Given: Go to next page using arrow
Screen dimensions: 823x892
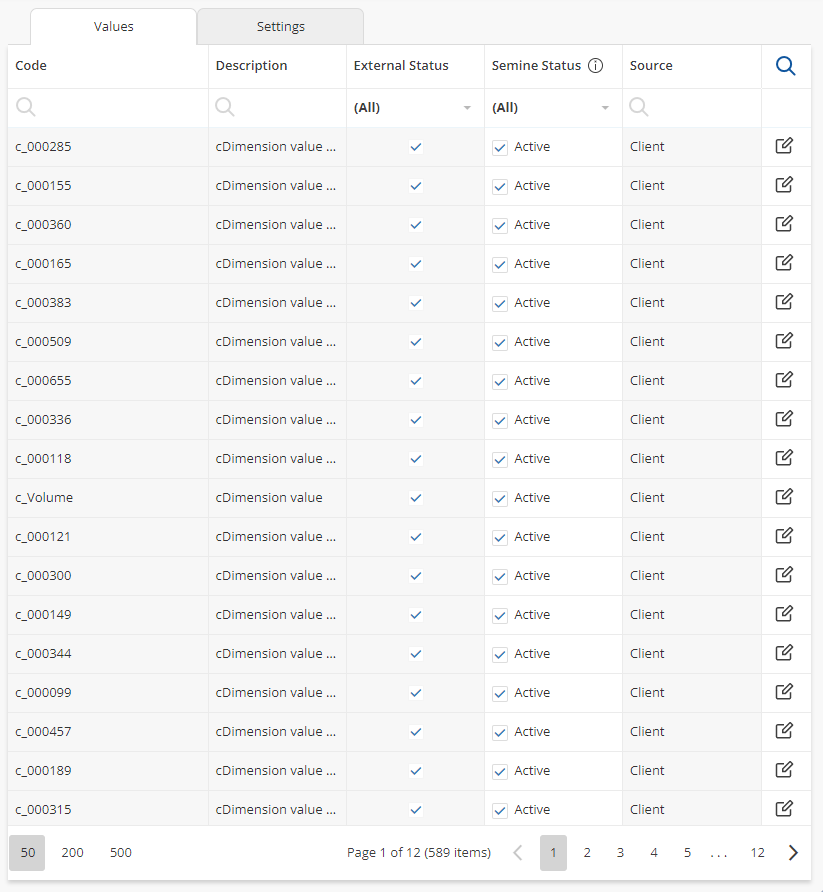Looking at the screenshot, I should click(x=793, y=853).
